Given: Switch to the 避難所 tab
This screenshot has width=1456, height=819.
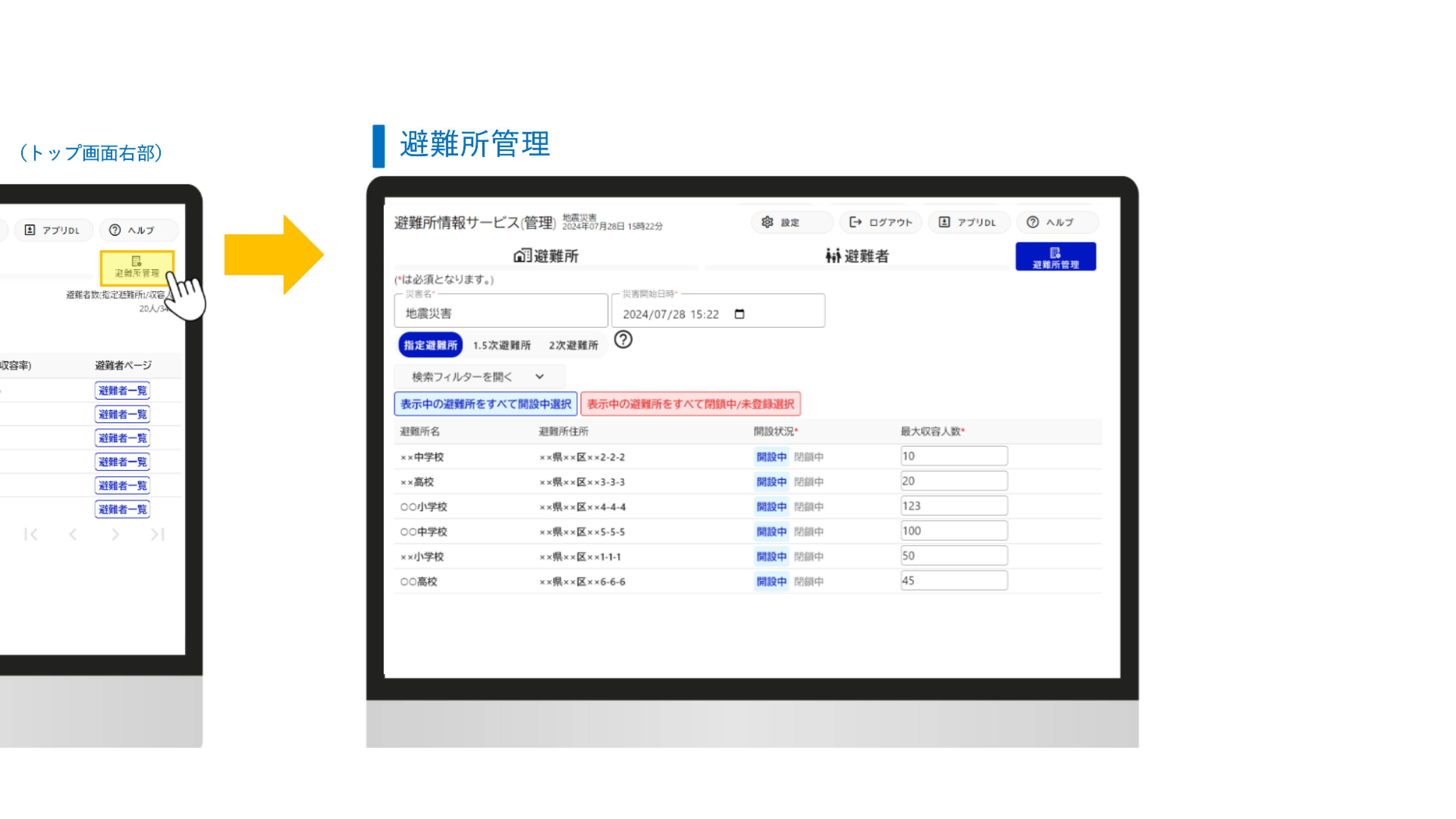Looking at the screenshot, I should click(546, 256).
